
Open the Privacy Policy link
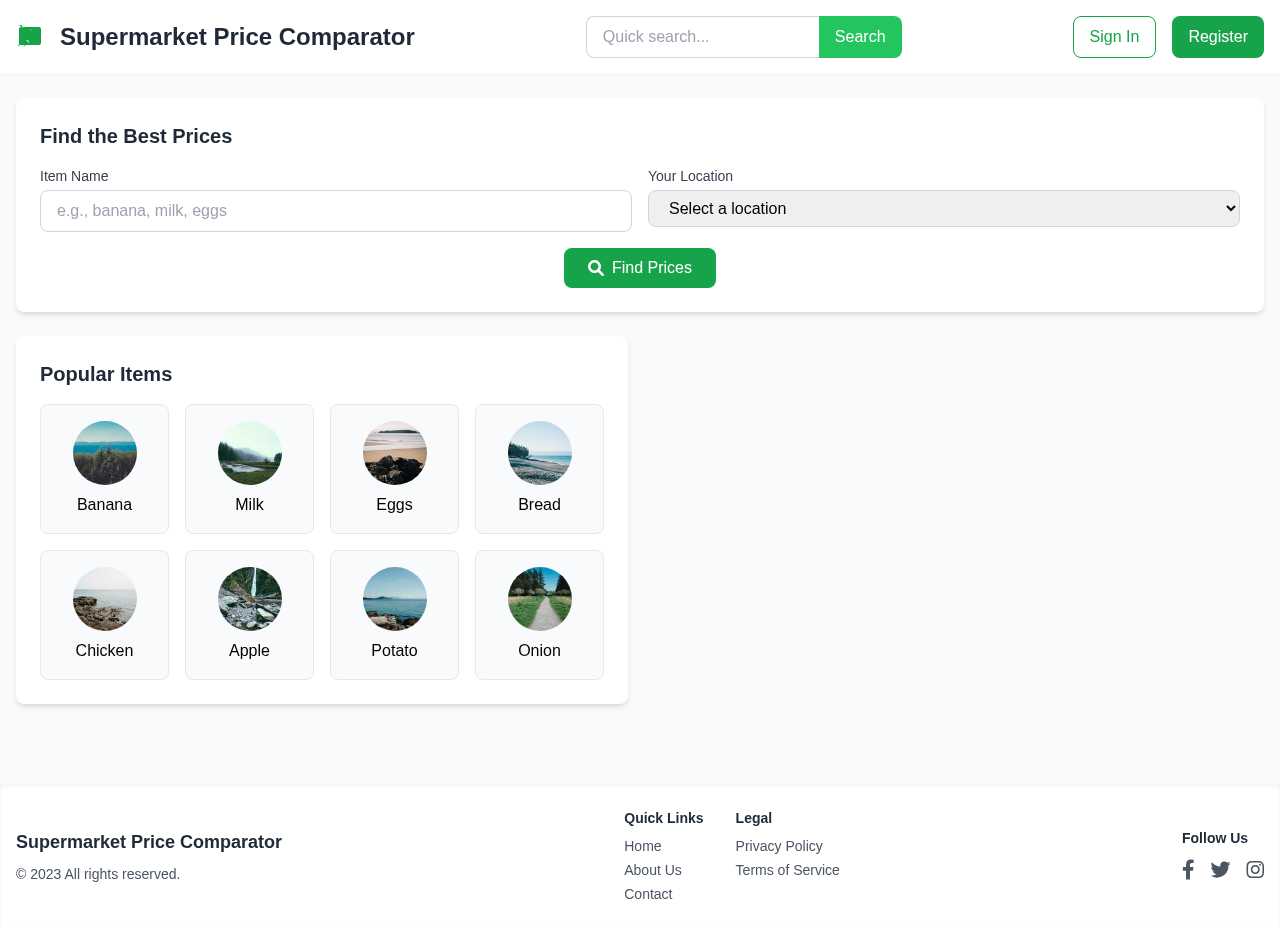pyautogui.click(x=778, y=845)
